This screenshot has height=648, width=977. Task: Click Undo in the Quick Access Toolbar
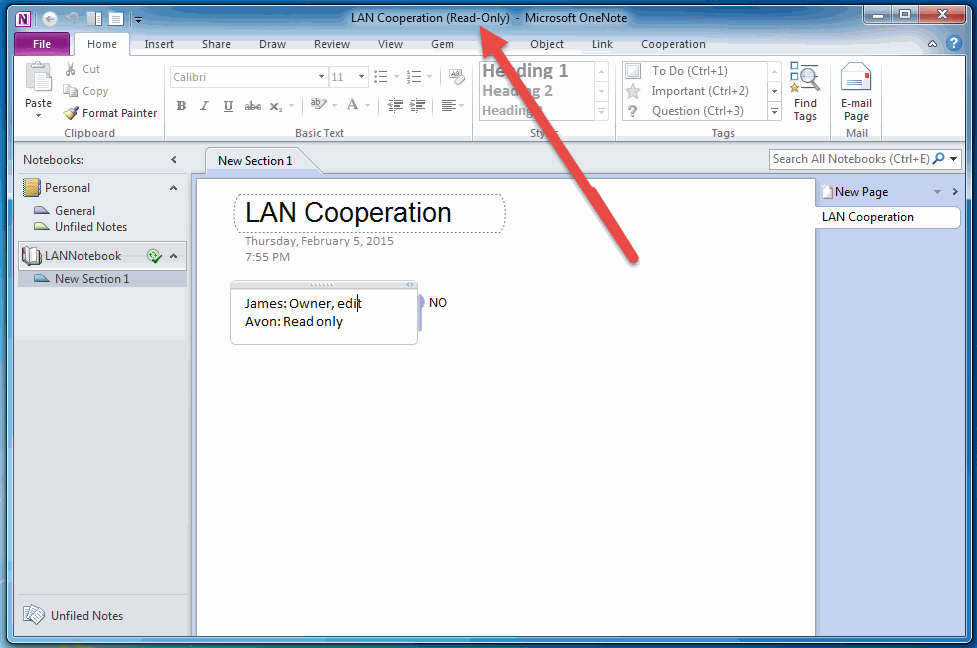pyautogui.click(x=73, y=19)
